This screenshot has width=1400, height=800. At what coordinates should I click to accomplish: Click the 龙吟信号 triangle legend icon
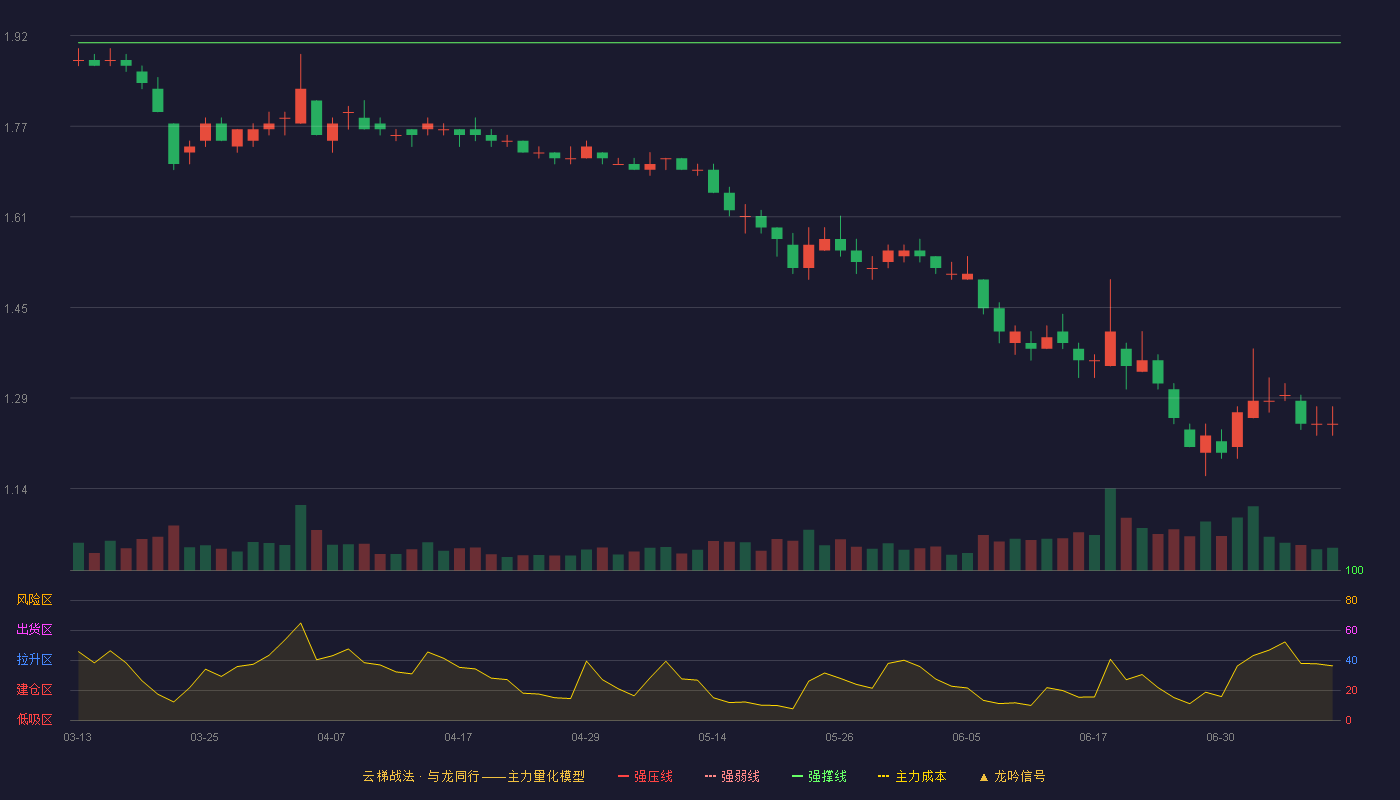pos(984,776)
